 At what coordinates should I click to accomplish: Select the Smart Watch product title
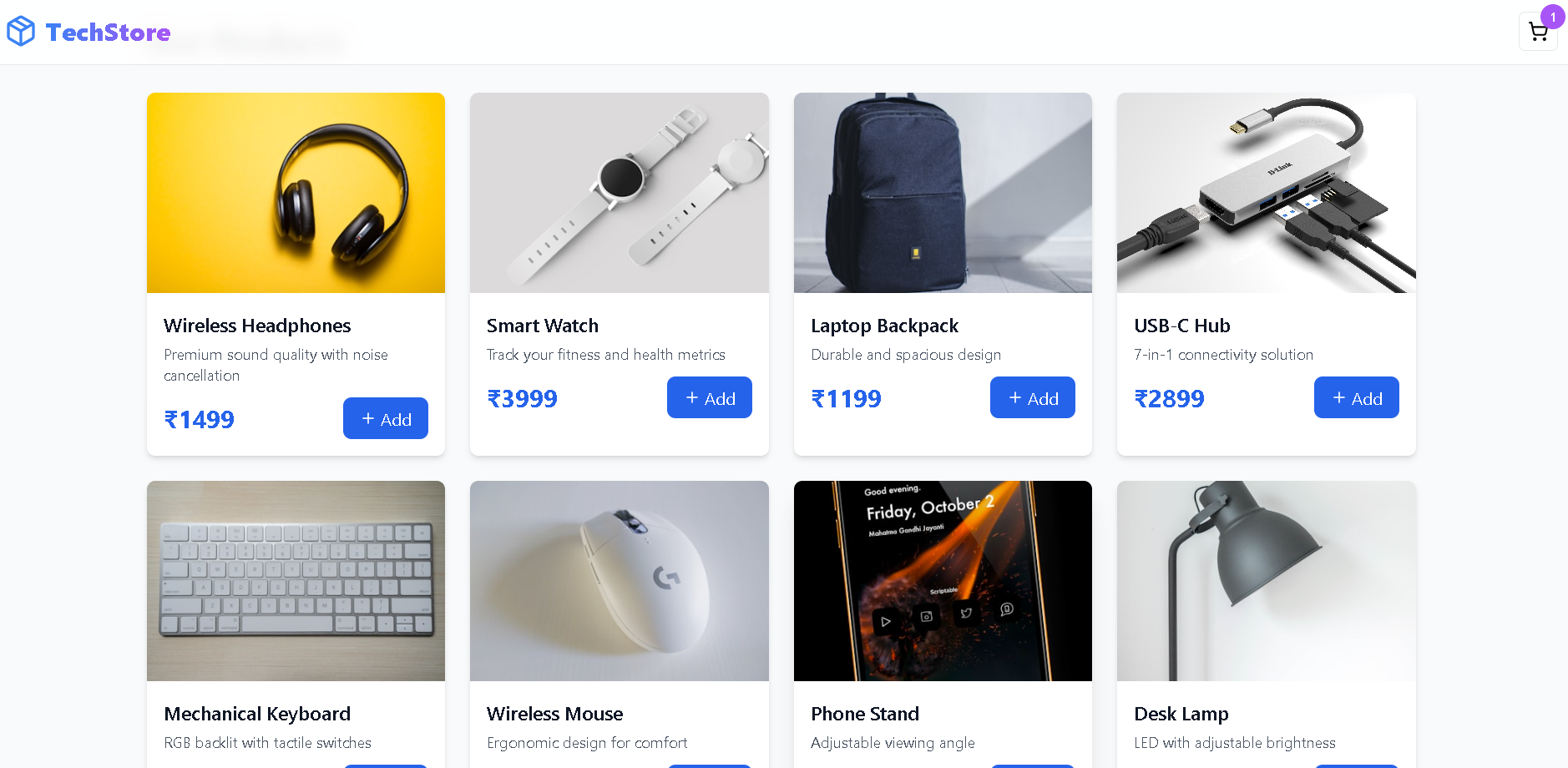point(543,326)
